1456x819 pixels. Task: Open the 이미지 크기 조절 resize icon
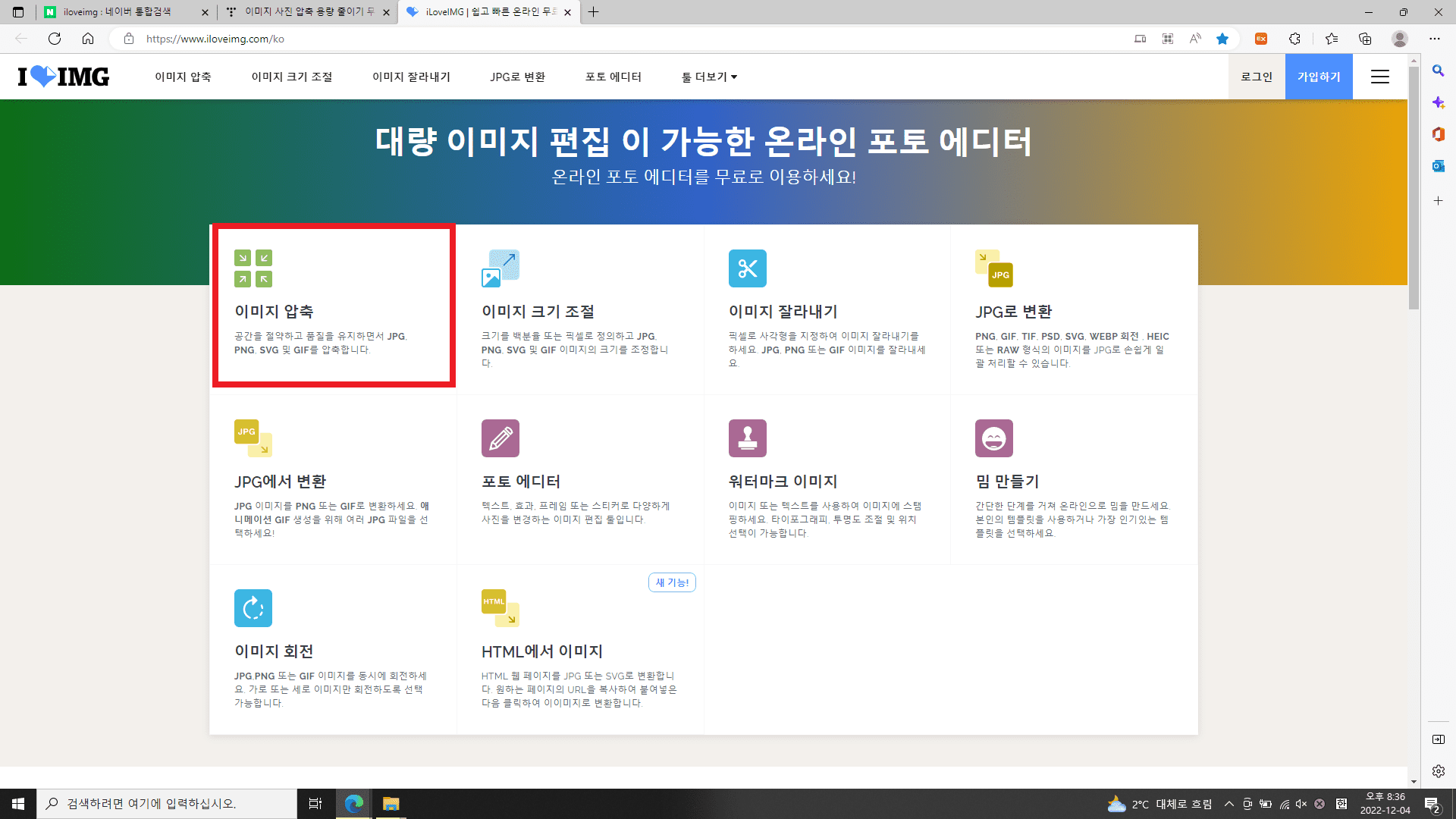point(500,268)
